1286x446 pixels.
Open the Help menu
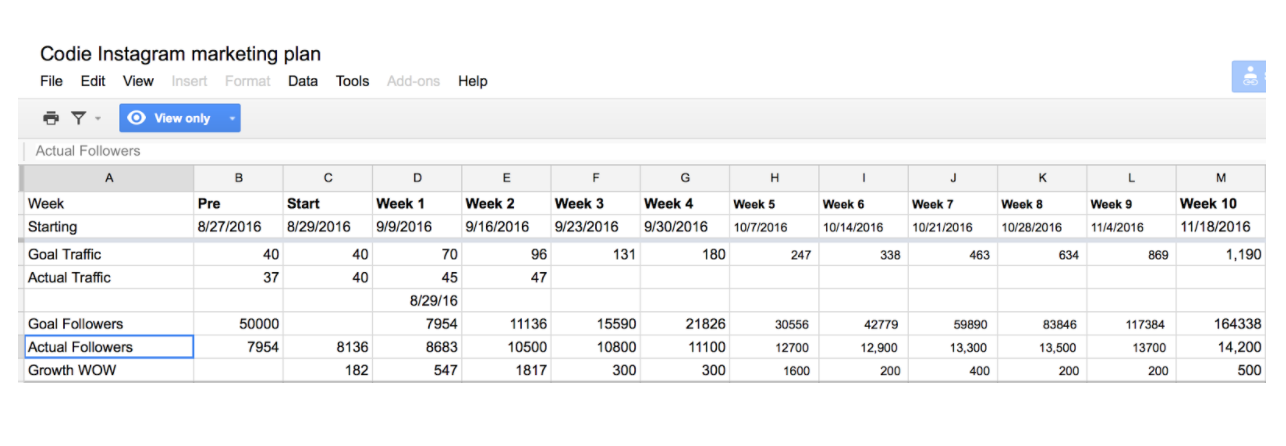pos(473,81)
